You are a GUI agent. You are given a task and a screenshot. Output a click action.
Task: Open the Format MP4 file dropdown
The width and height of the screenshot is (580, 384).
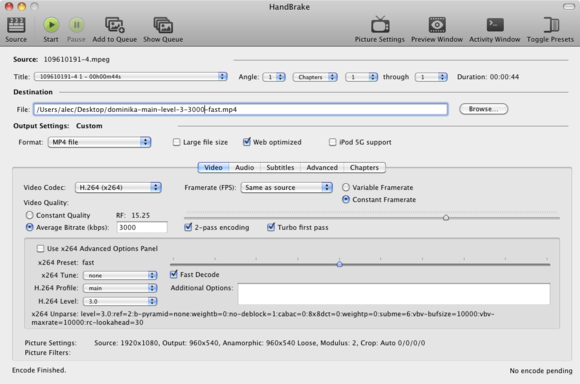(x=99, y=142)
